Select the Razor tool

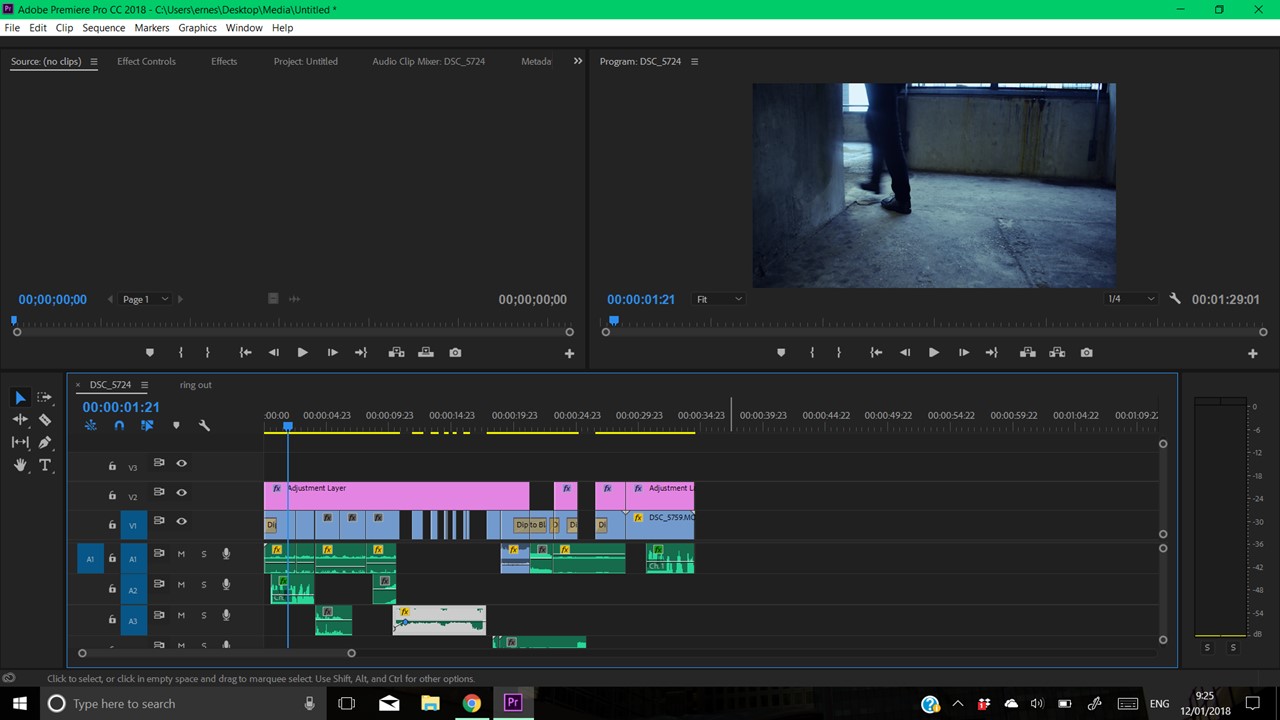tap(45, 420)
